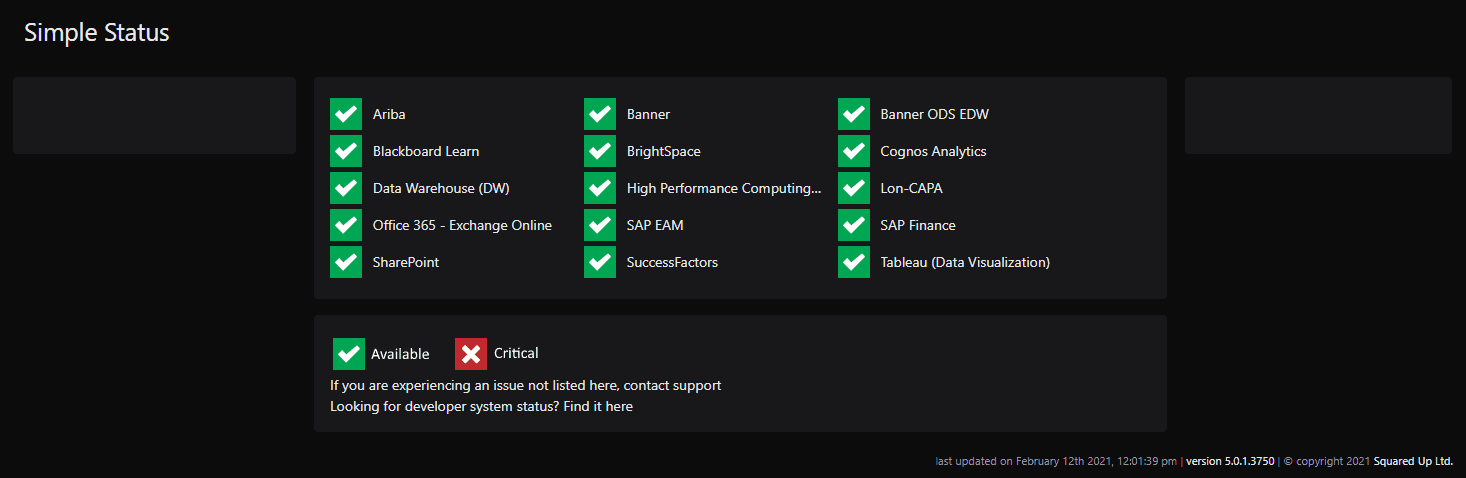Open the Data Warehouse (DW) status entry

(441, 188)
